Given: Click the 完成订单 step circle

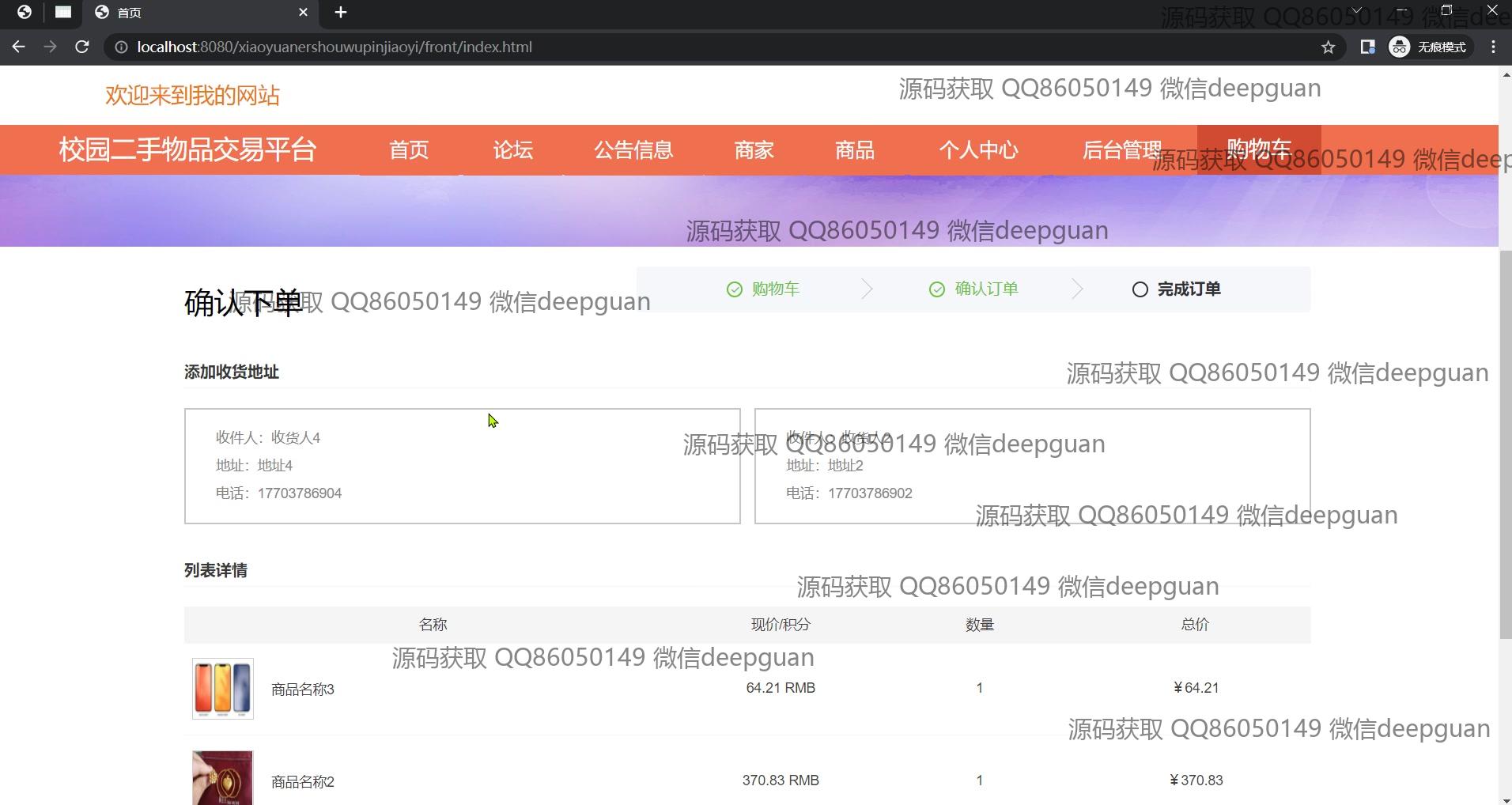Looking at the screenshot, I should tap(1140, 289).
